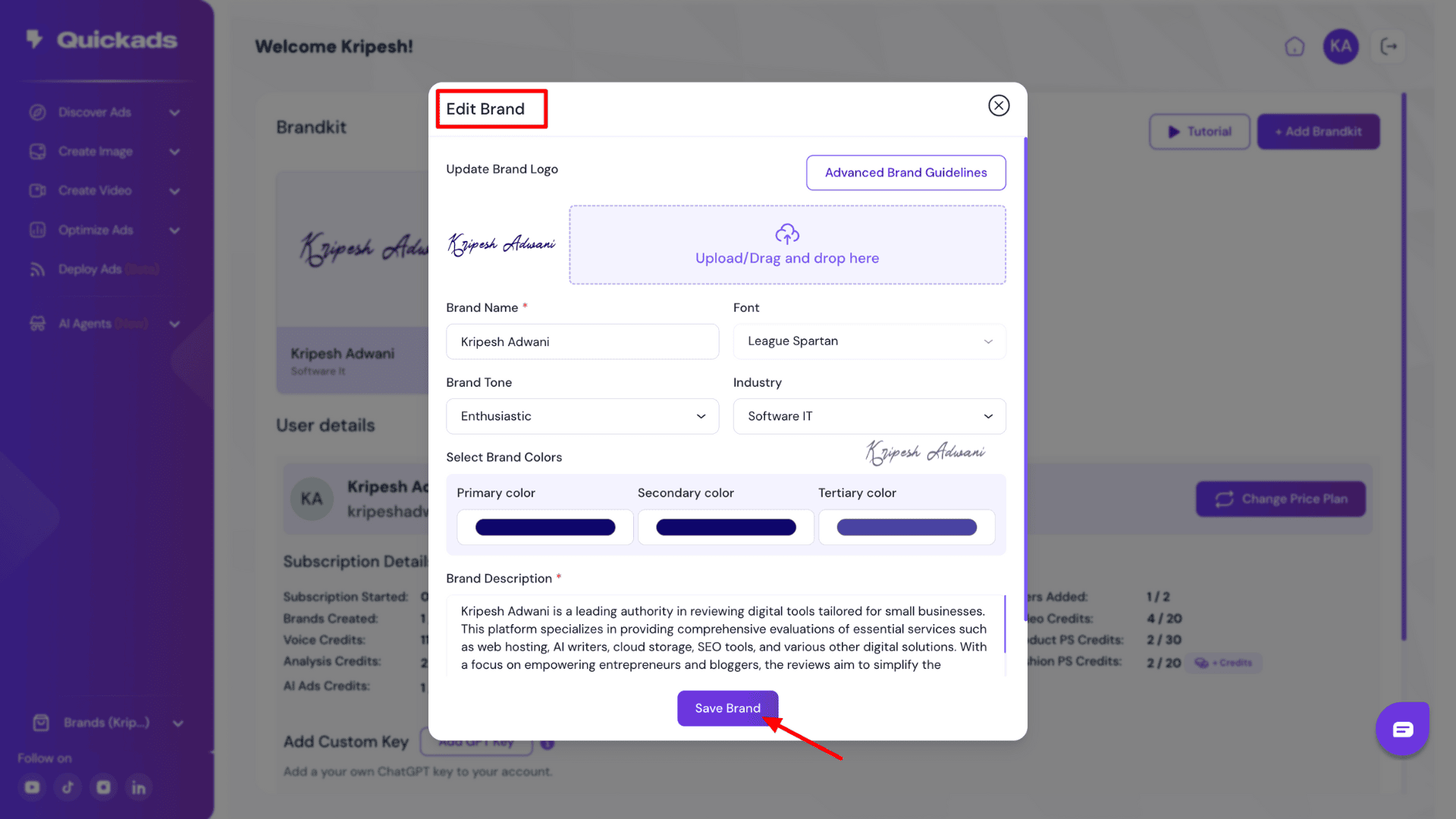Open the Instagram social link
Screen dimensions: 1456x819
pyautogui.click(x=103, y=787)
